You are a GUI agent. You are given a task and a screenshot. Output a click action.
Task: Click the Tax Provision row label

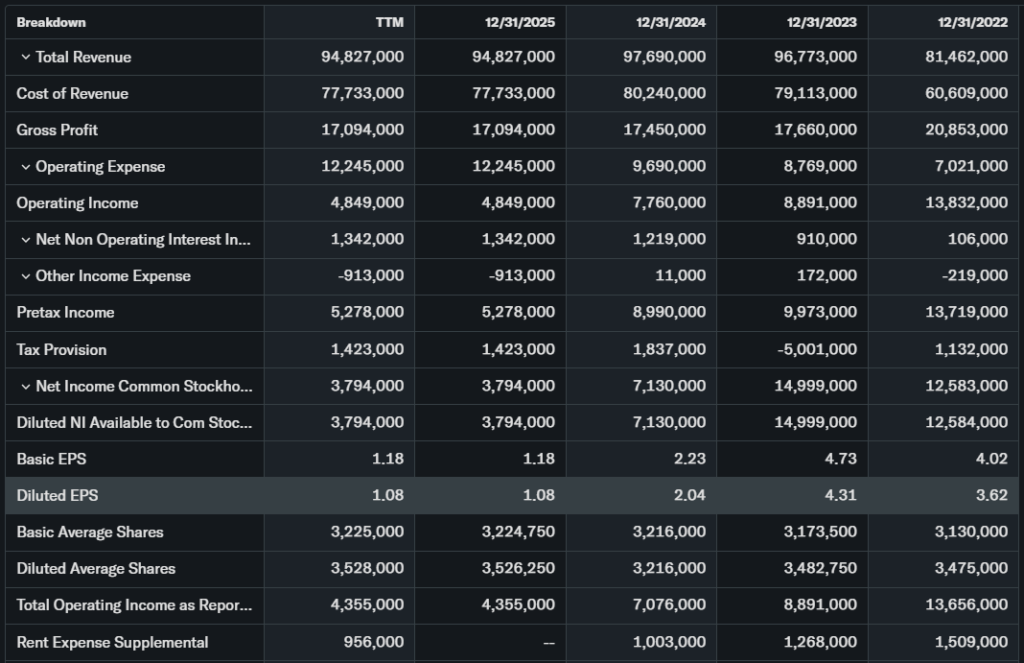[61, 350]
